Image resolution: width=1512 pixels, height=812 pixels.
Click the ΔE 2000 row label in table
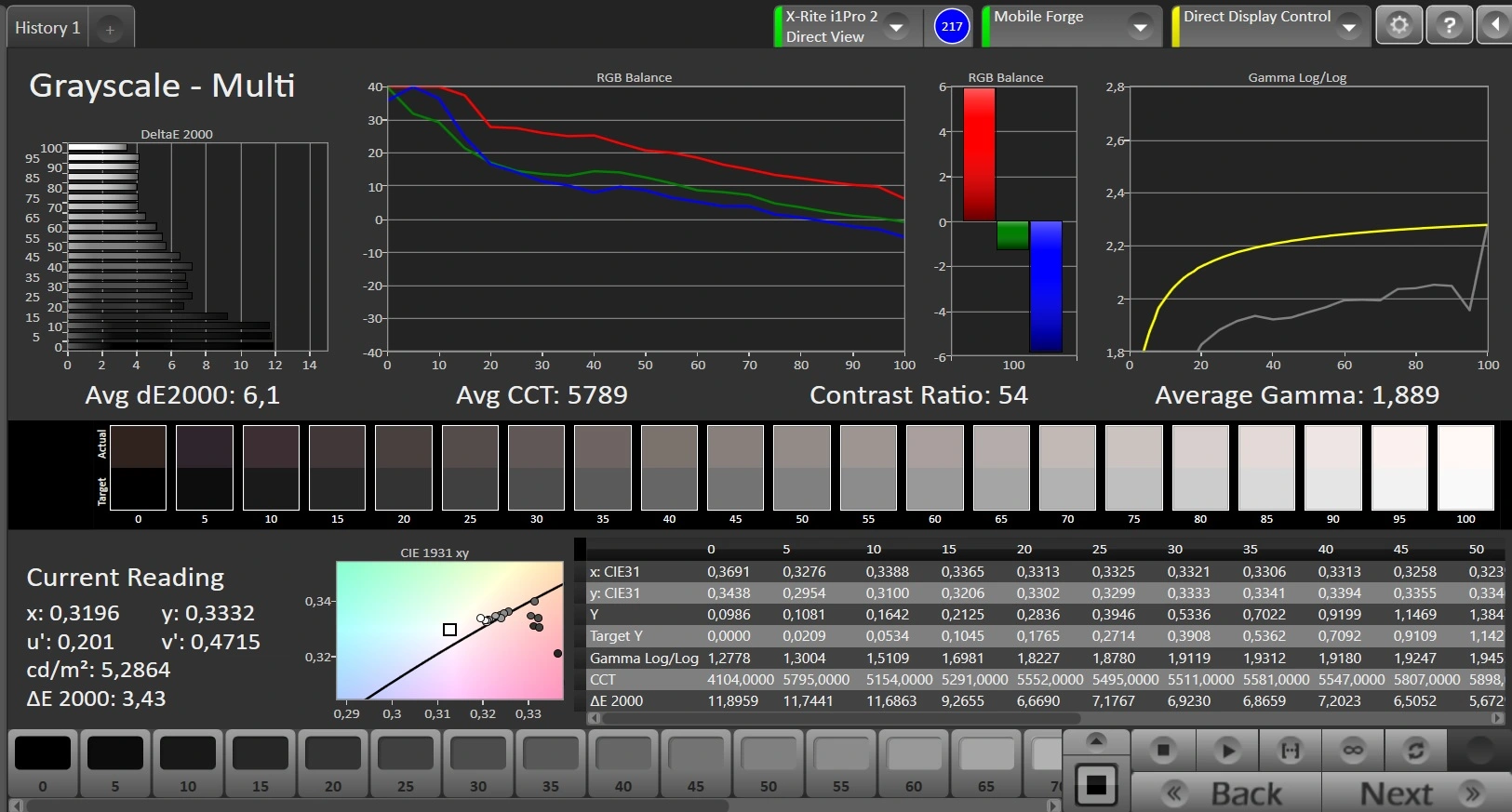tap(616, 700)
